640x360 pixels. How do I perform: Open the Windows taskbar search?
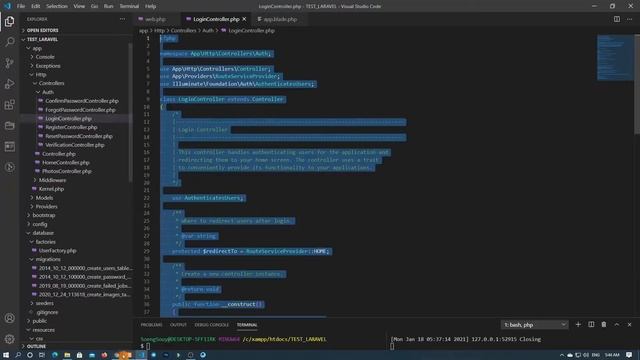click(18, 355)
